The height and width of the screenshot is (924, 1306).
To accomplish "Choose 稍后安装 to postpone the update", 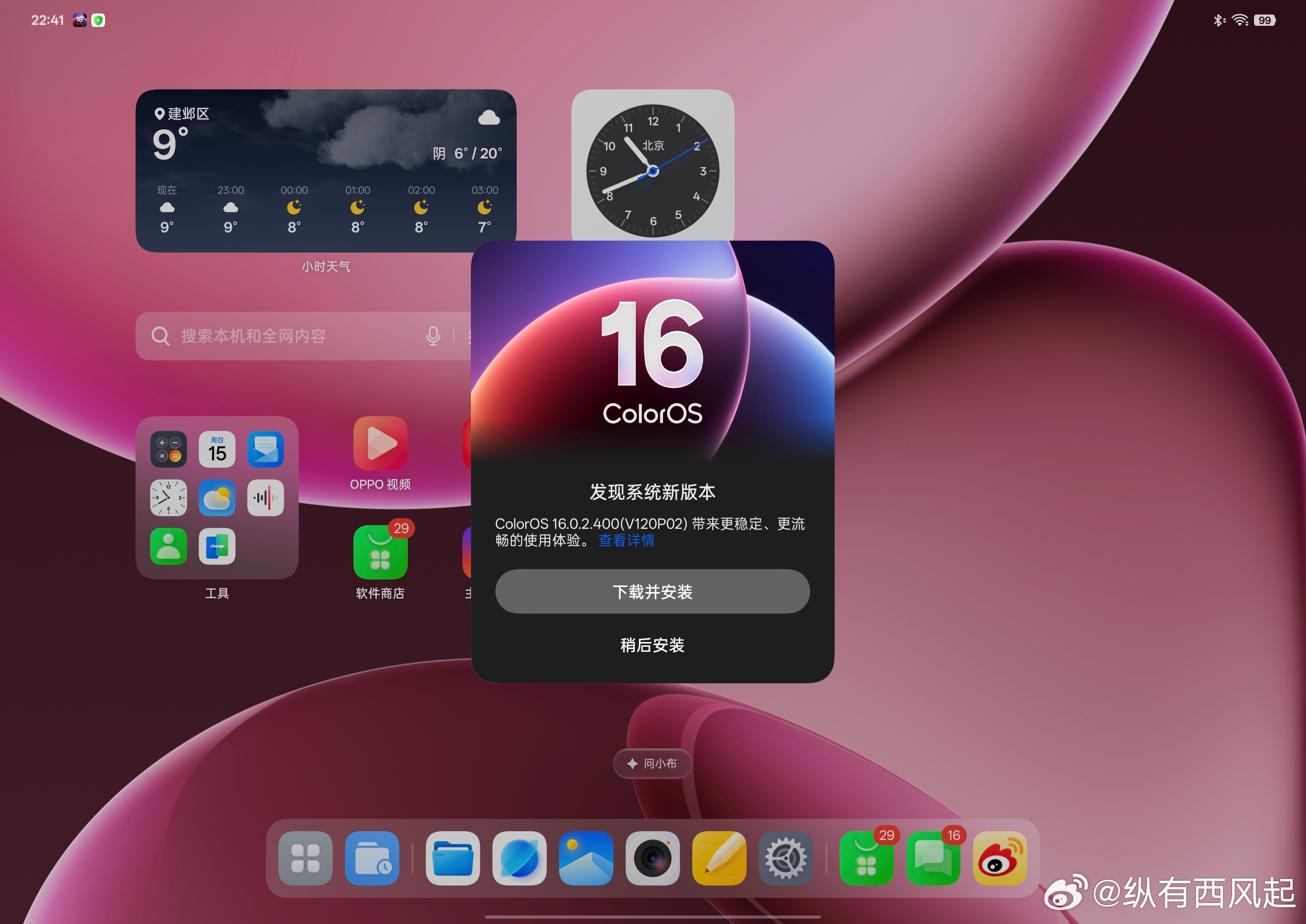I will click(x=652, y=645).
